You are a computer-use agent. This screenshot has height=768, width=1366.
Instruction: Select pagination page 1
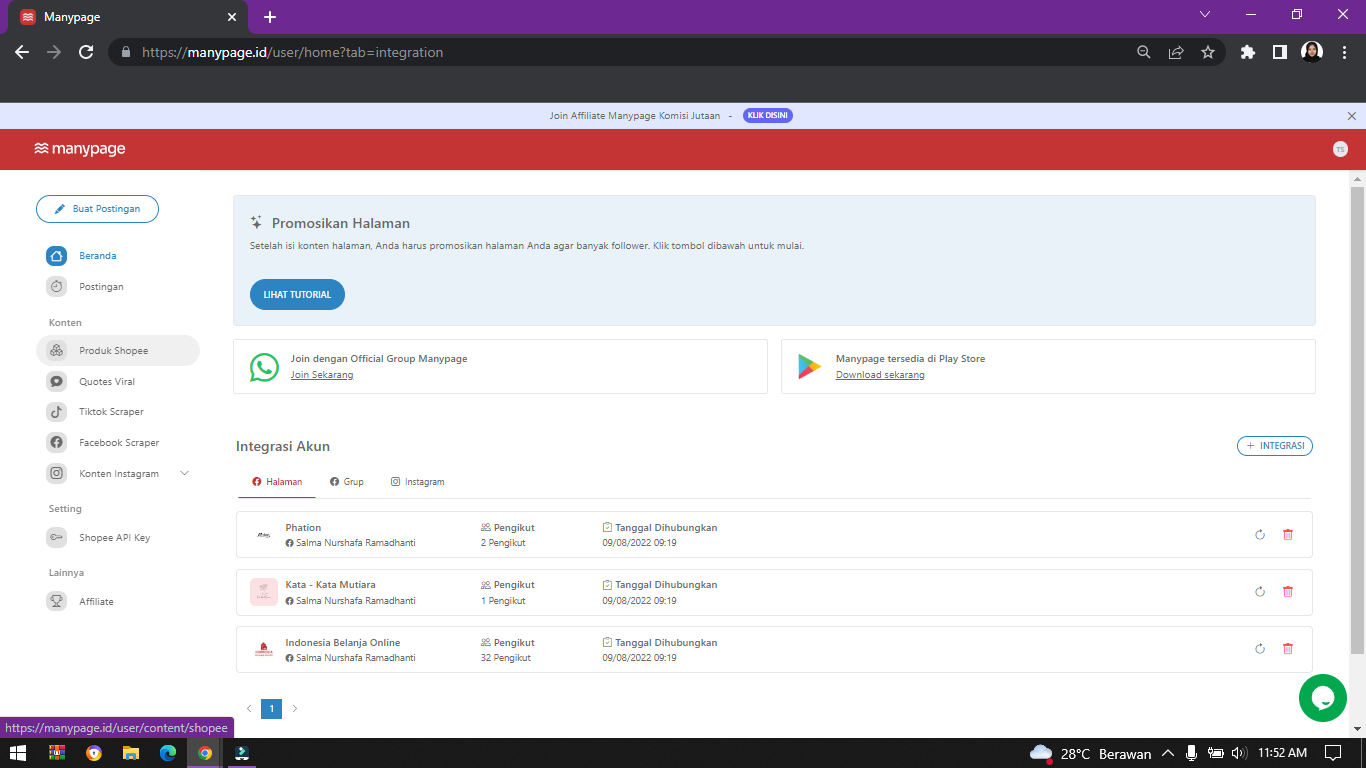(271, 709)
